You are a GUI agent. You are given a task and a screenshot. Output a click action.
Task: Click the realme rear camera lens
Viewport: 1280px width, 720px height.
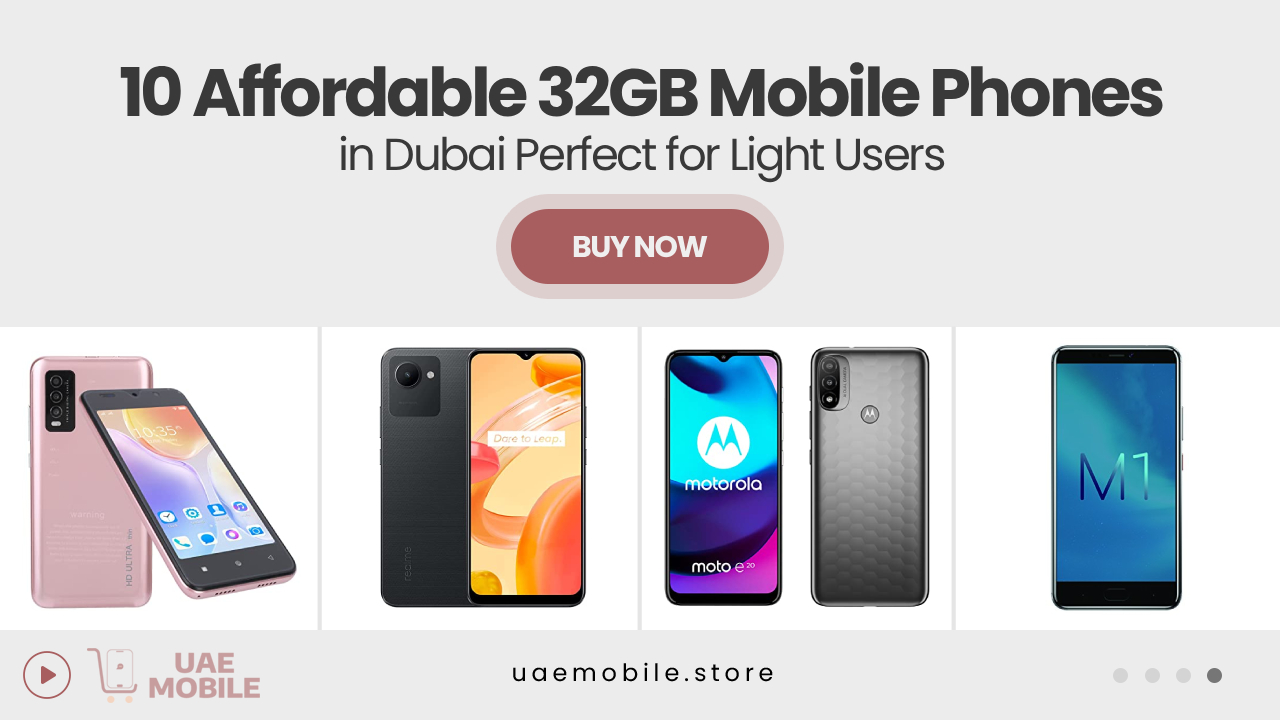pyautogui.click(x=407, y=375)
